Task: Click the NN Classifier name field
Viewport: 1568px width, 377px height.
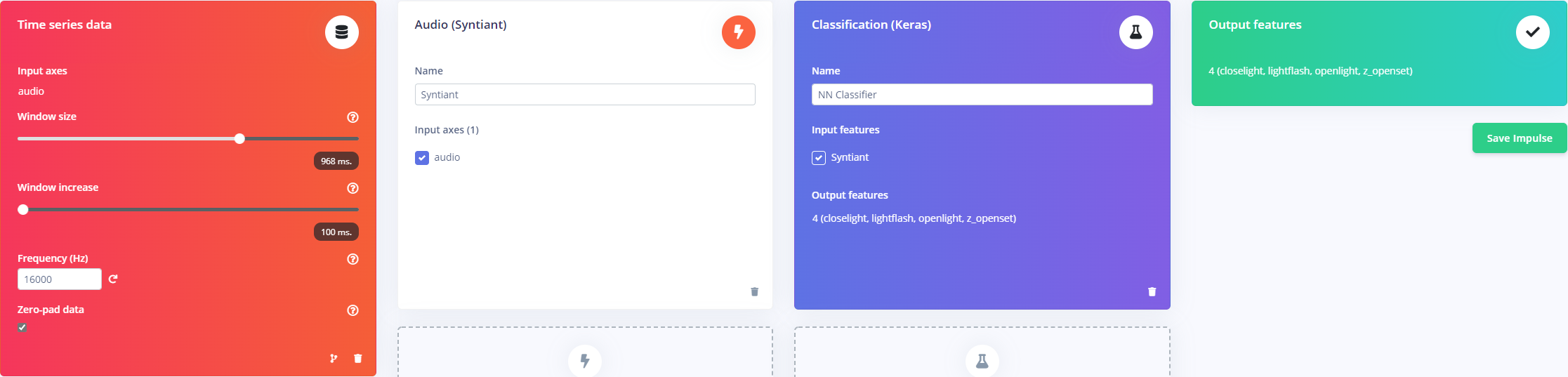Action: 982,94
